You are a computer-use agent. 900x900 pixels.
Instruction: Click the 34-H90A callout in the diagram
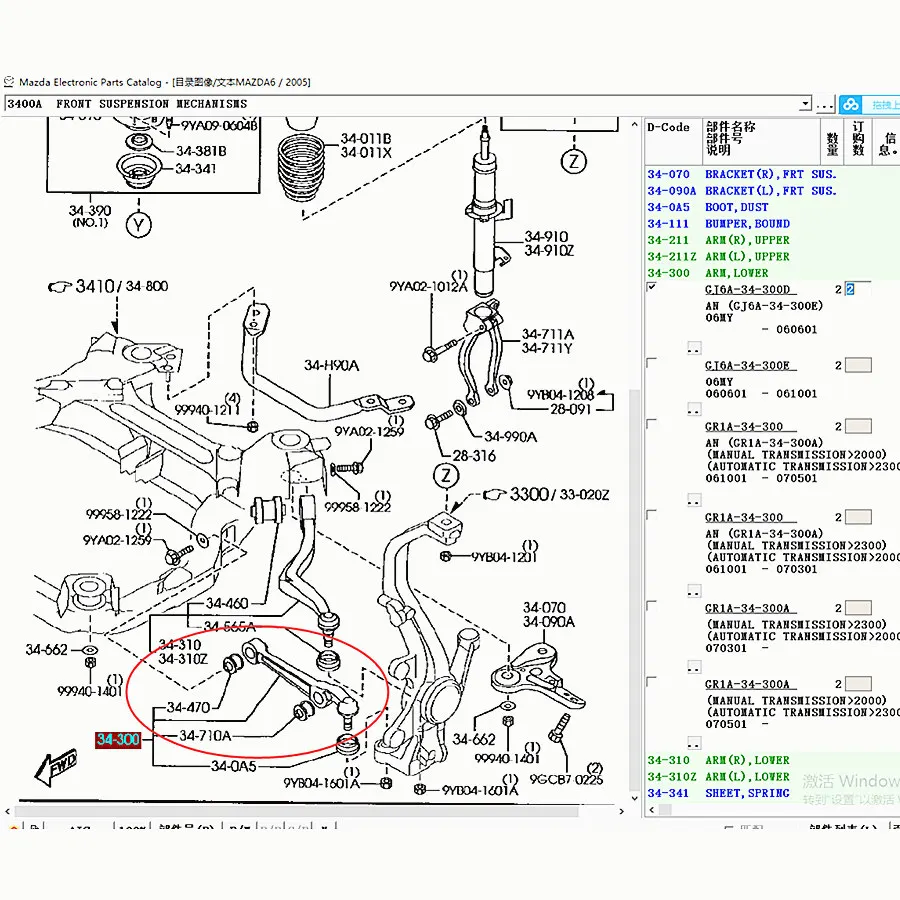pos(331,365)
